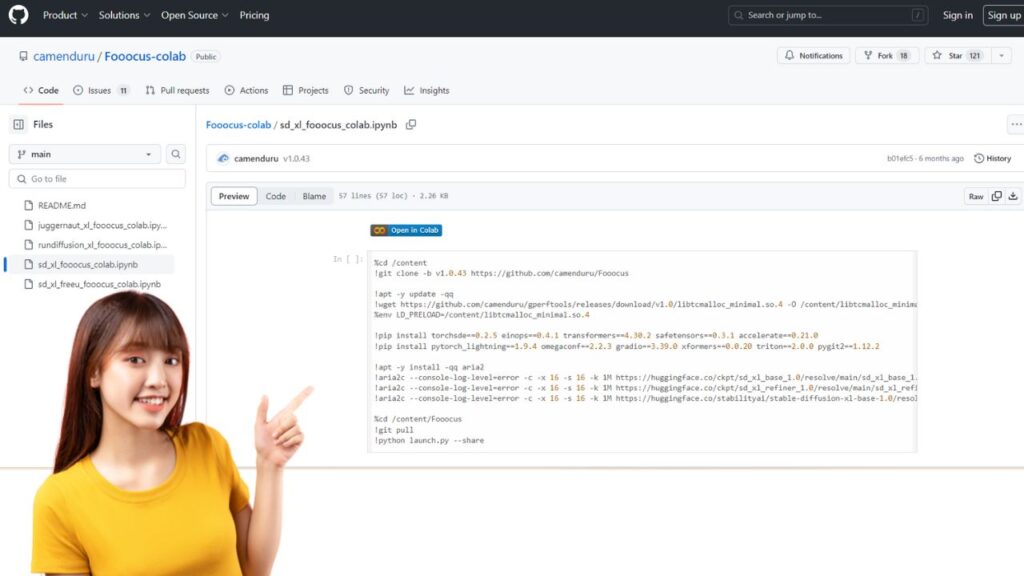The height and width of the screenshot is (576, 1024).
Task: Click the fork count 18
Action: click(904, 56)
